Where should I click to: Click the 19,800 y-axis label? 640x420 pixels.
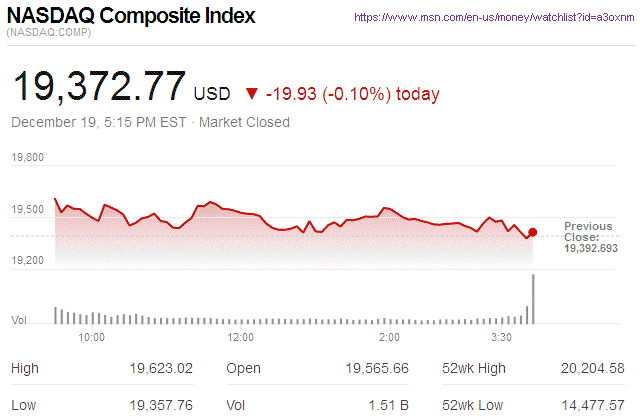[x=27, y=158]
